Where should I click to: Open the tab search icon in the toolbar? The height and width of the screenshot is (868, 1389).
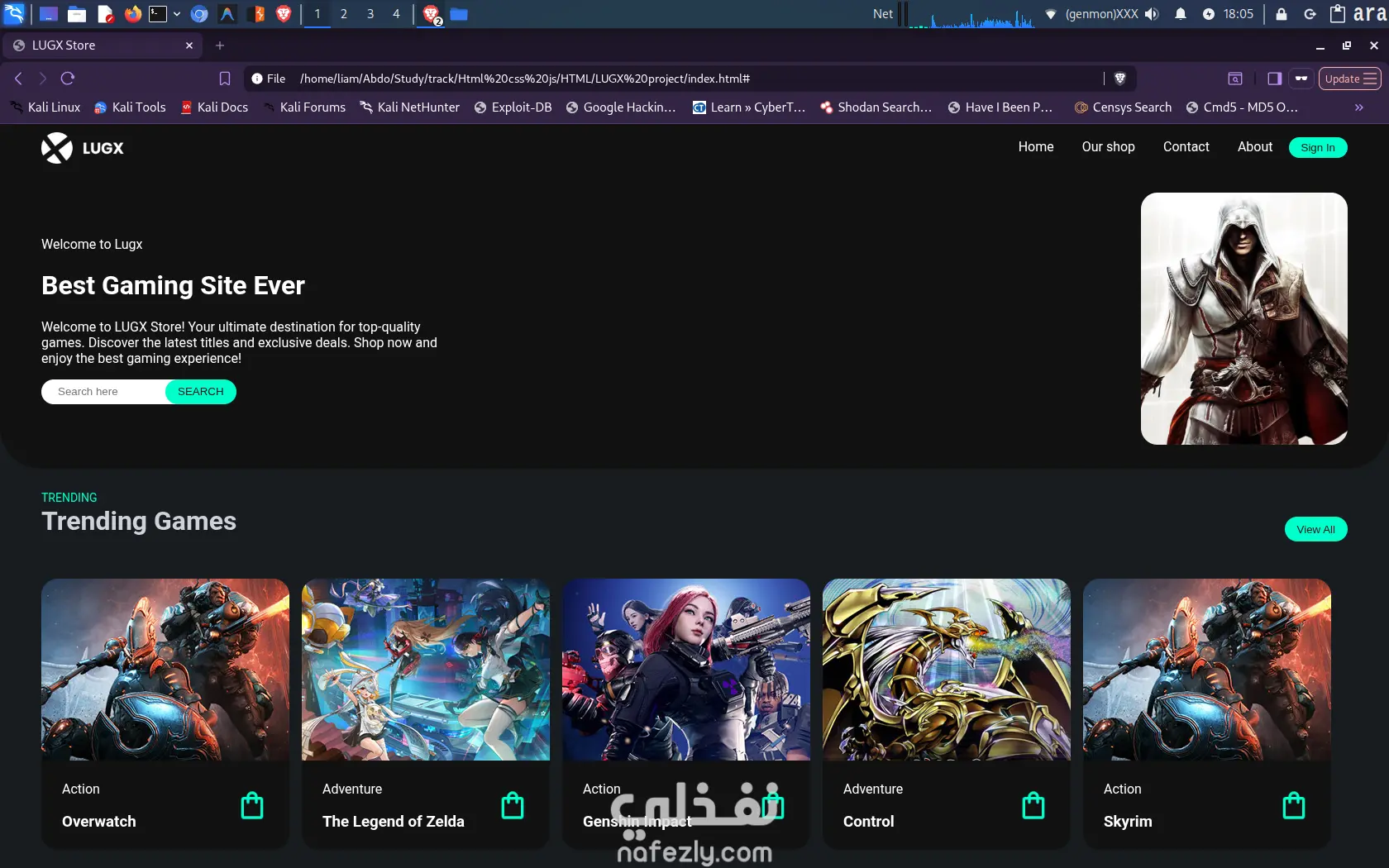1235,79
